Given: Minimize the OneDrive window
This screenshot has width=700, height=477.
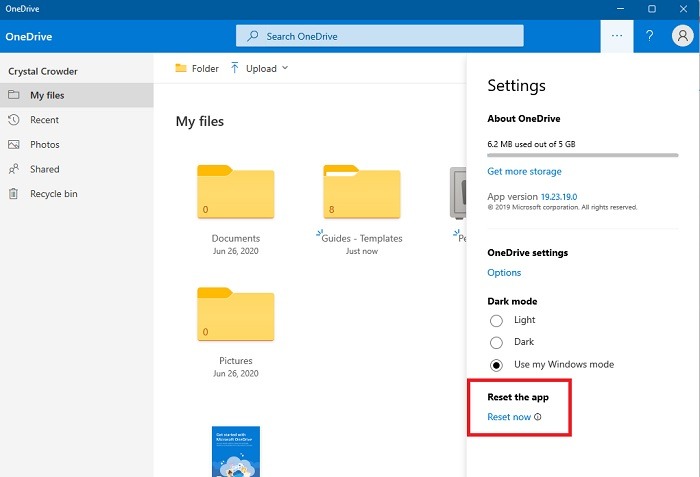Looking at the screenshot, I should pyautogui.click(x=620, y=9).
